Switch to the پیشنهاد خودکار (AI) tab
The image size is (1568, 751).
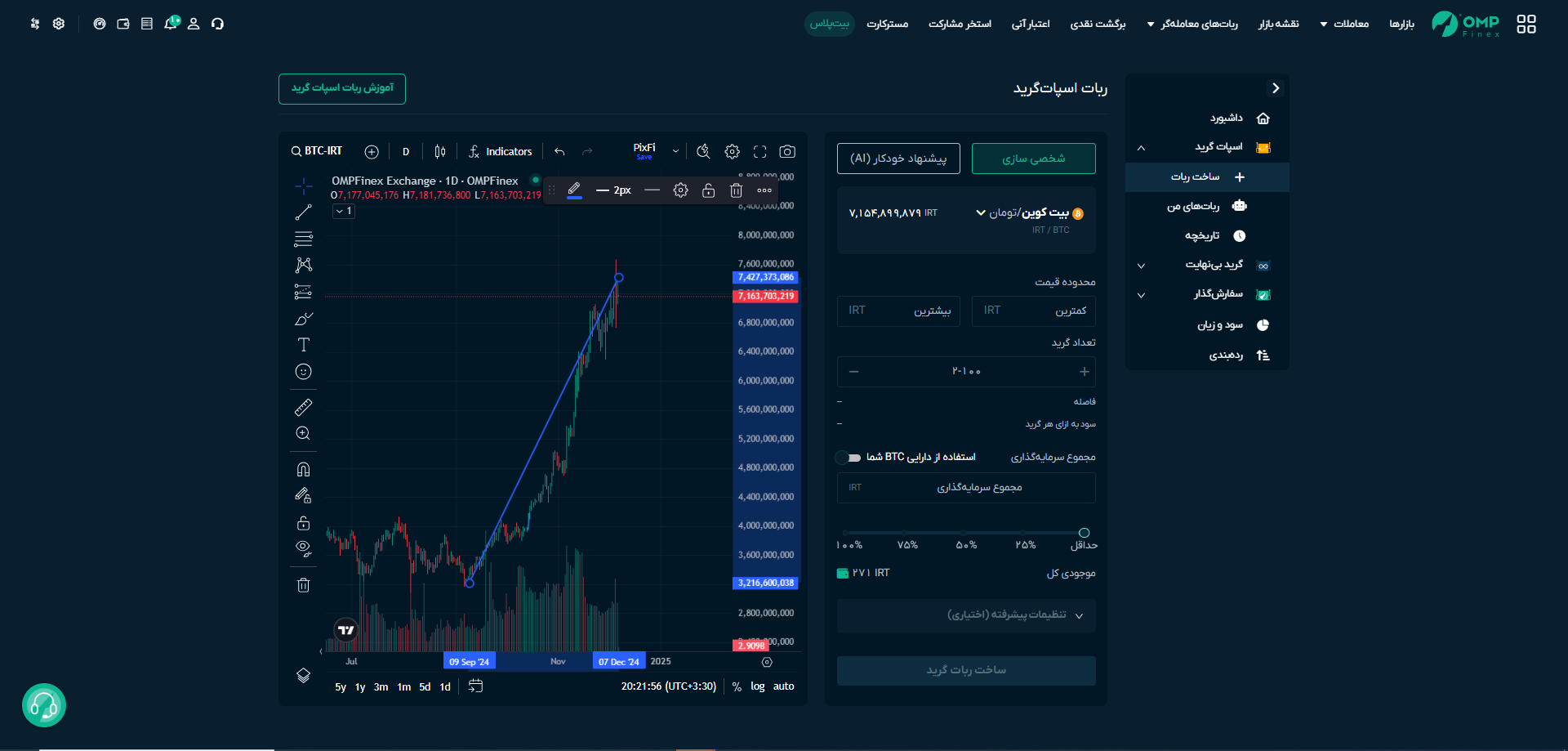(898, 159)
